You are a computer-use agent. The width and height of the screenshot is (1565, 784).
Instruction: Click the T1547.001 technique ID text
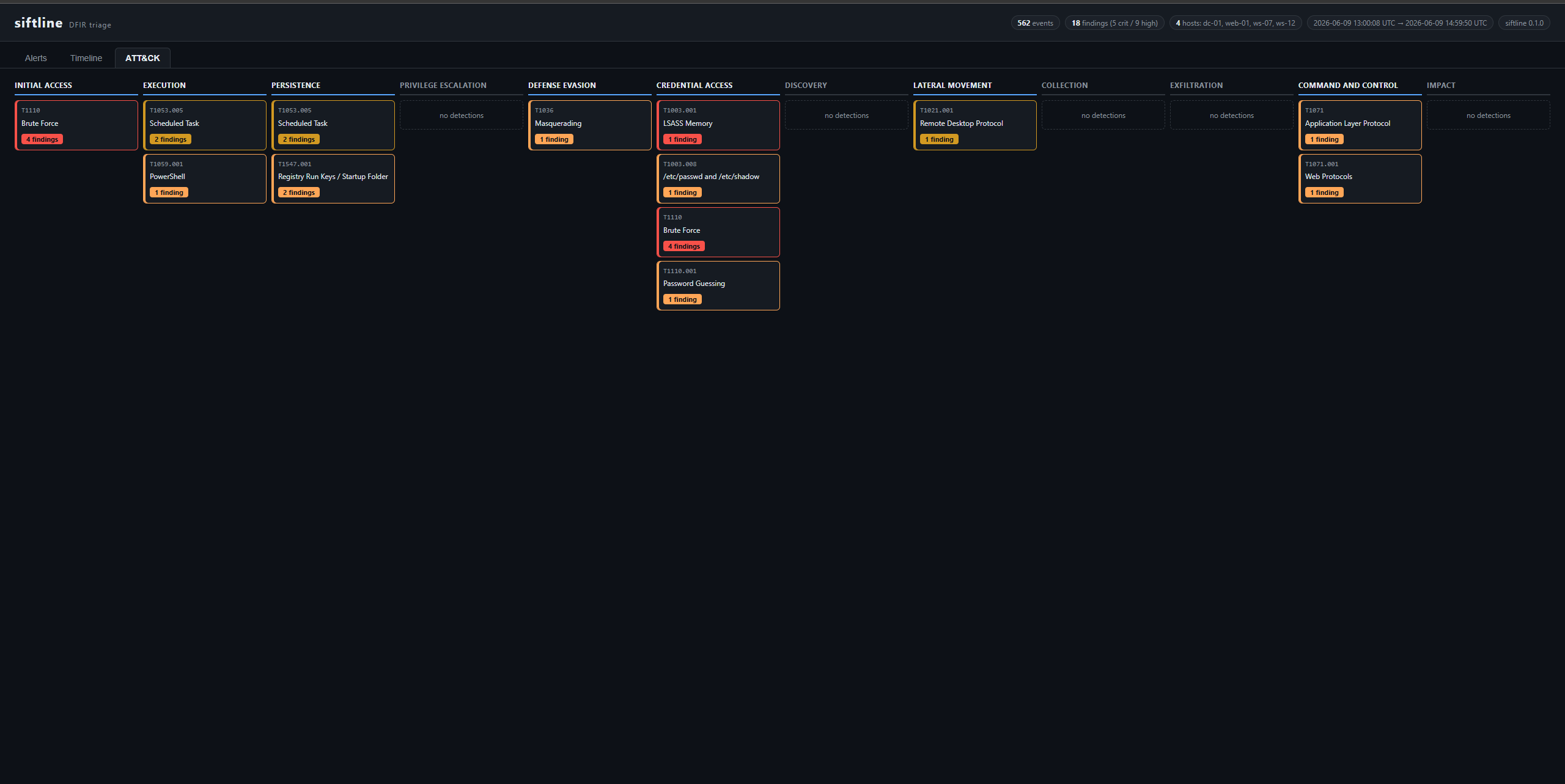295,164
